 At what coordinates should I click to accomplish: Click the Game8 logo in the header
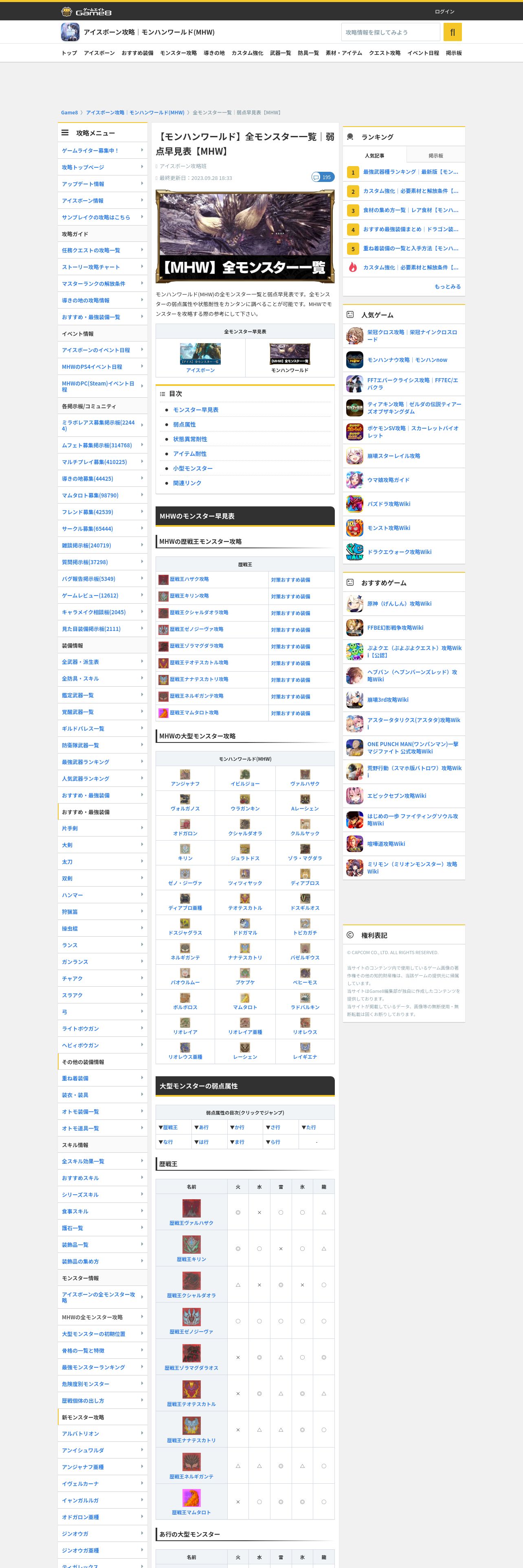pos(86,11)
